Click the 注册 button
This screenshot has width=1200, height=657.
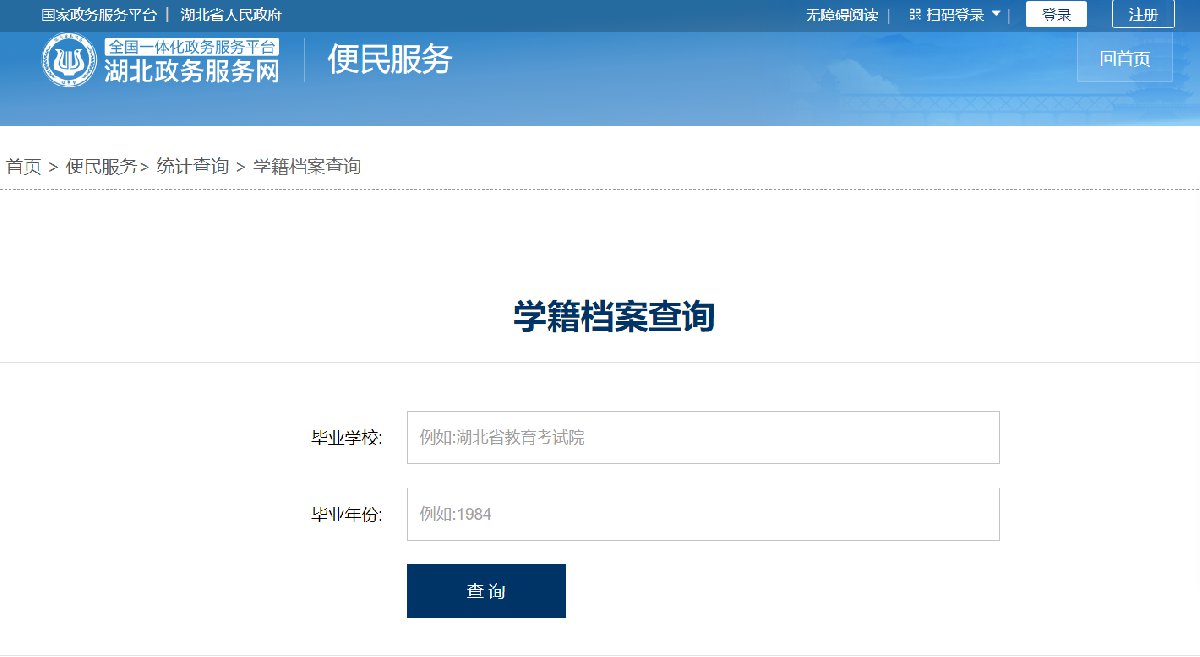1143,14
